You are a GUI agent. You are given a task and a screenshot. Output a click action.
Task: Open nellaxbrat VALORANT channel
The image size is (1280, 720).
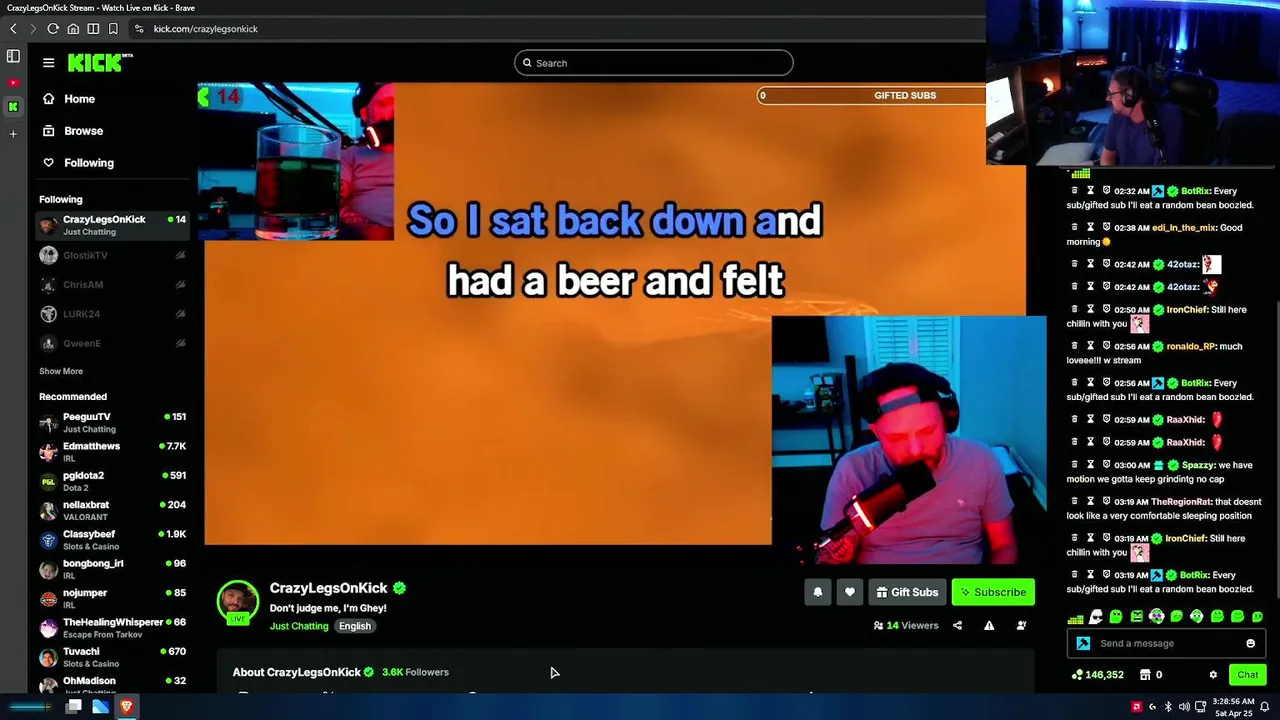click(x=112, y=510)
